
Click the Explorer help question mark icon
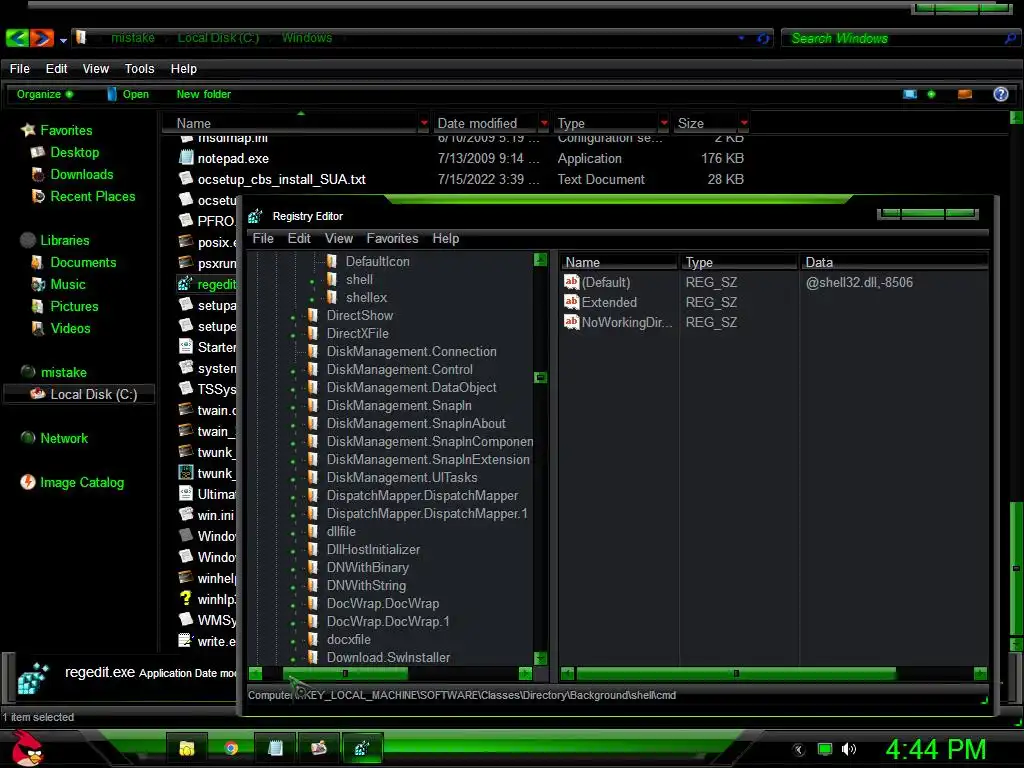pos(1000,94)
